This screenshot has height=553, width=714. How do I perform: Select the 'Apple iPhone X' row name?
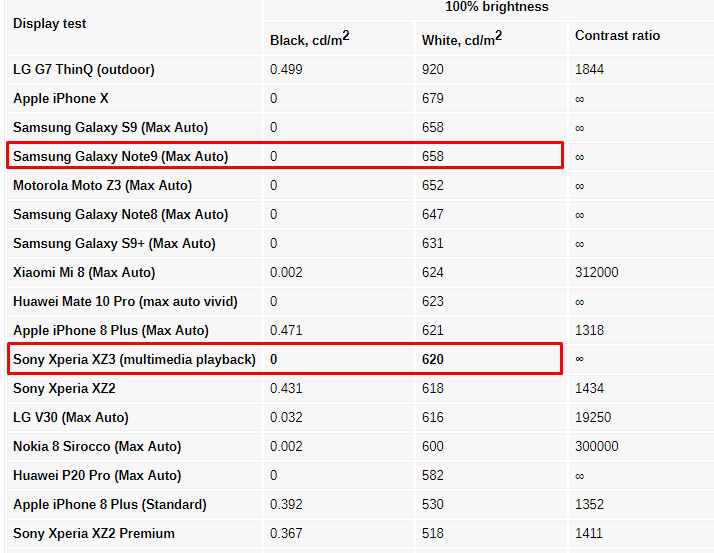[61, 98]
